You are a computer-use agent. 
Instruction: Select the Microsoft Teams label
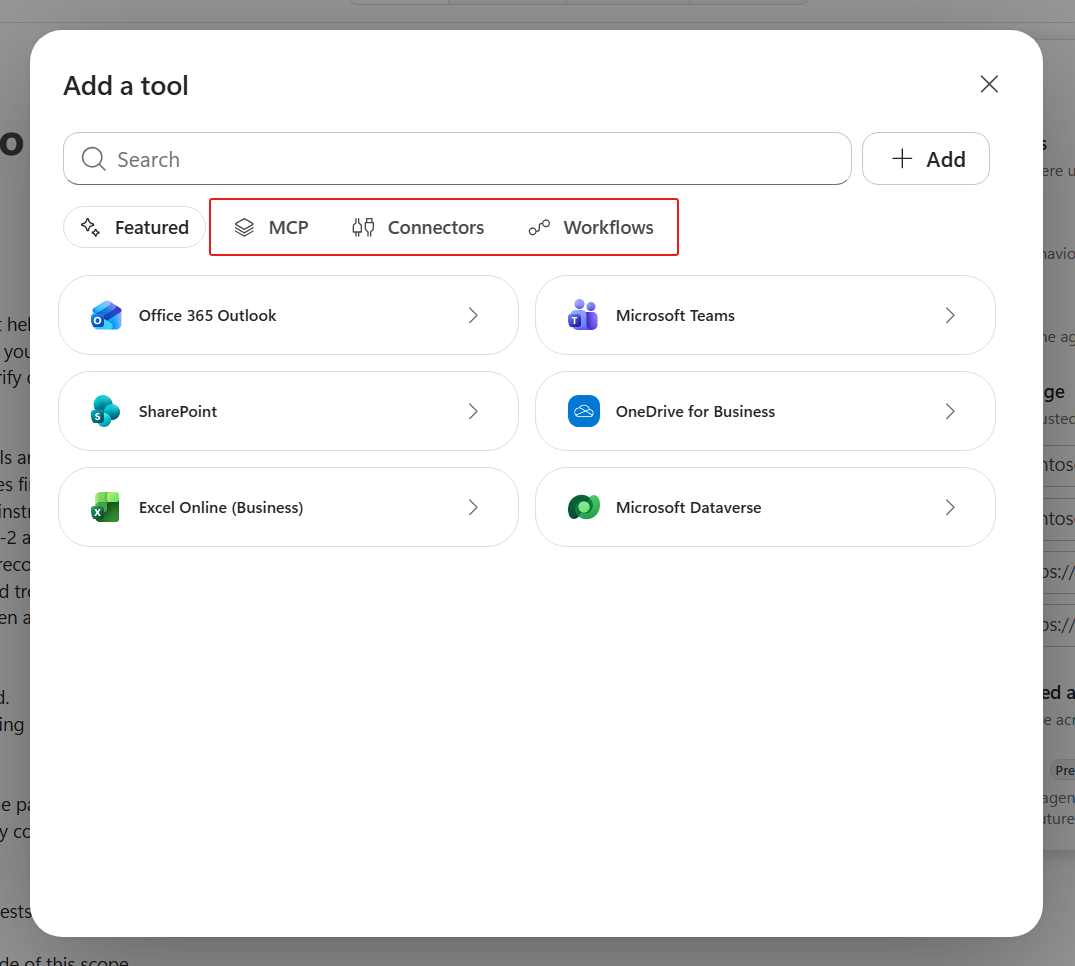tap(675, 315)
